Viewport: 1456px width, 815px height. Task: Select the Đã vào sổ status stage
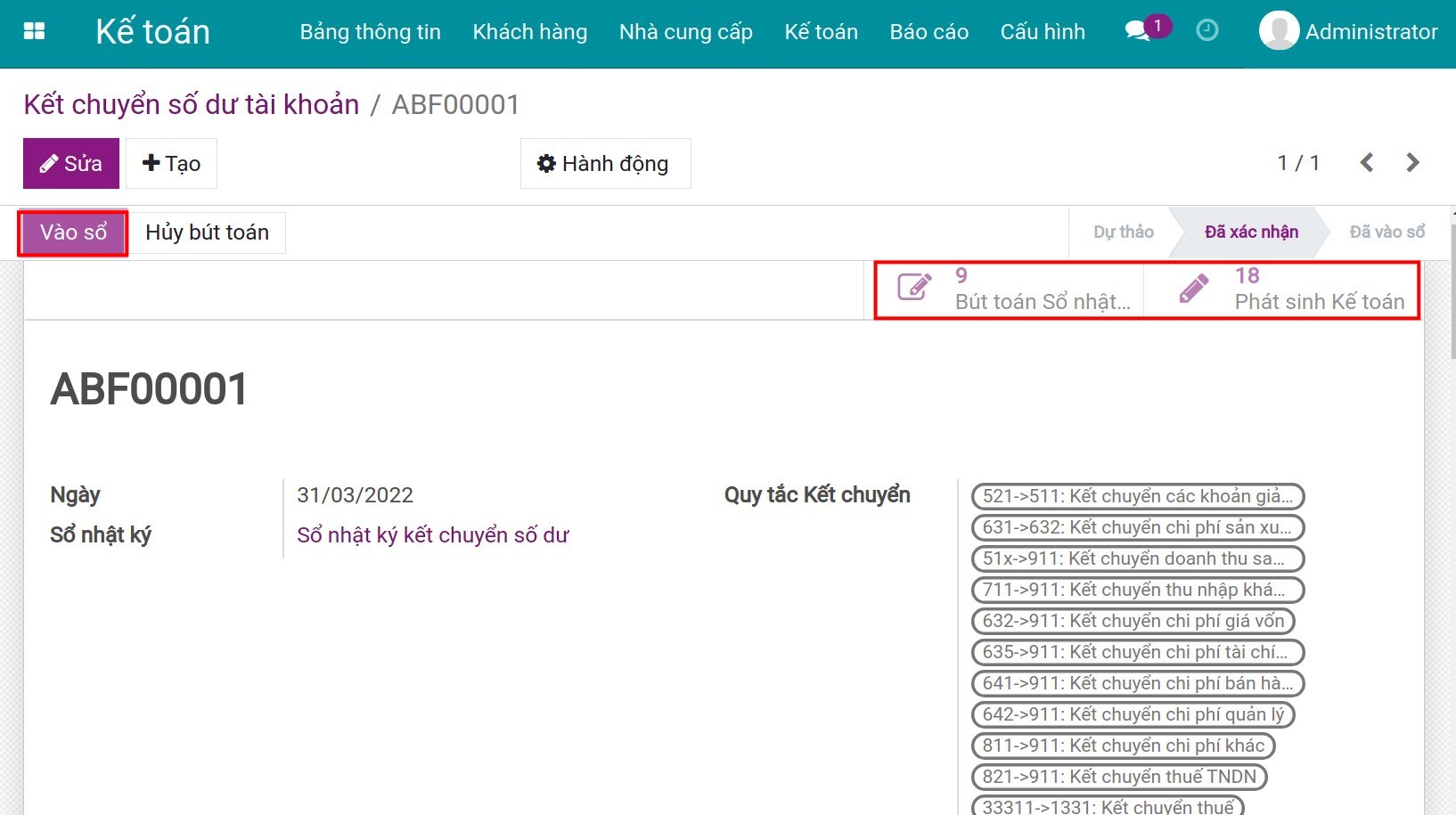click(x=1386, y=232)
